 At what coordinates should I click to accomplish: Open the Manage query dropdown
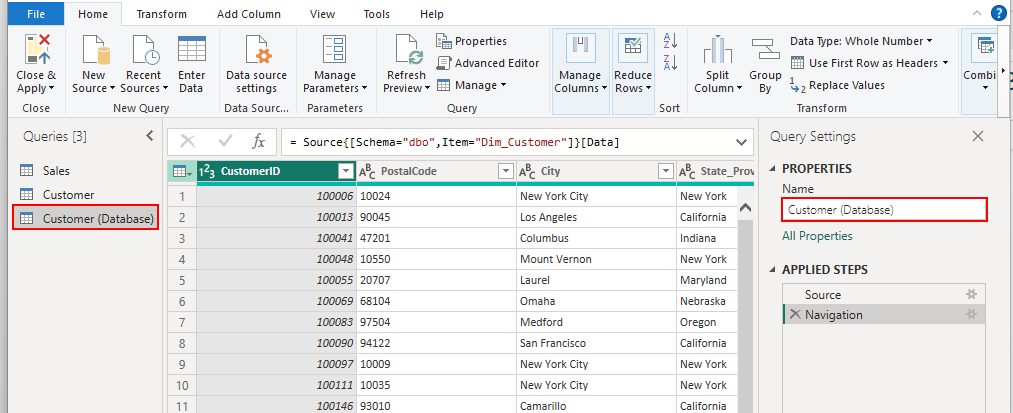pyautogui.click(x=472, y=85)
